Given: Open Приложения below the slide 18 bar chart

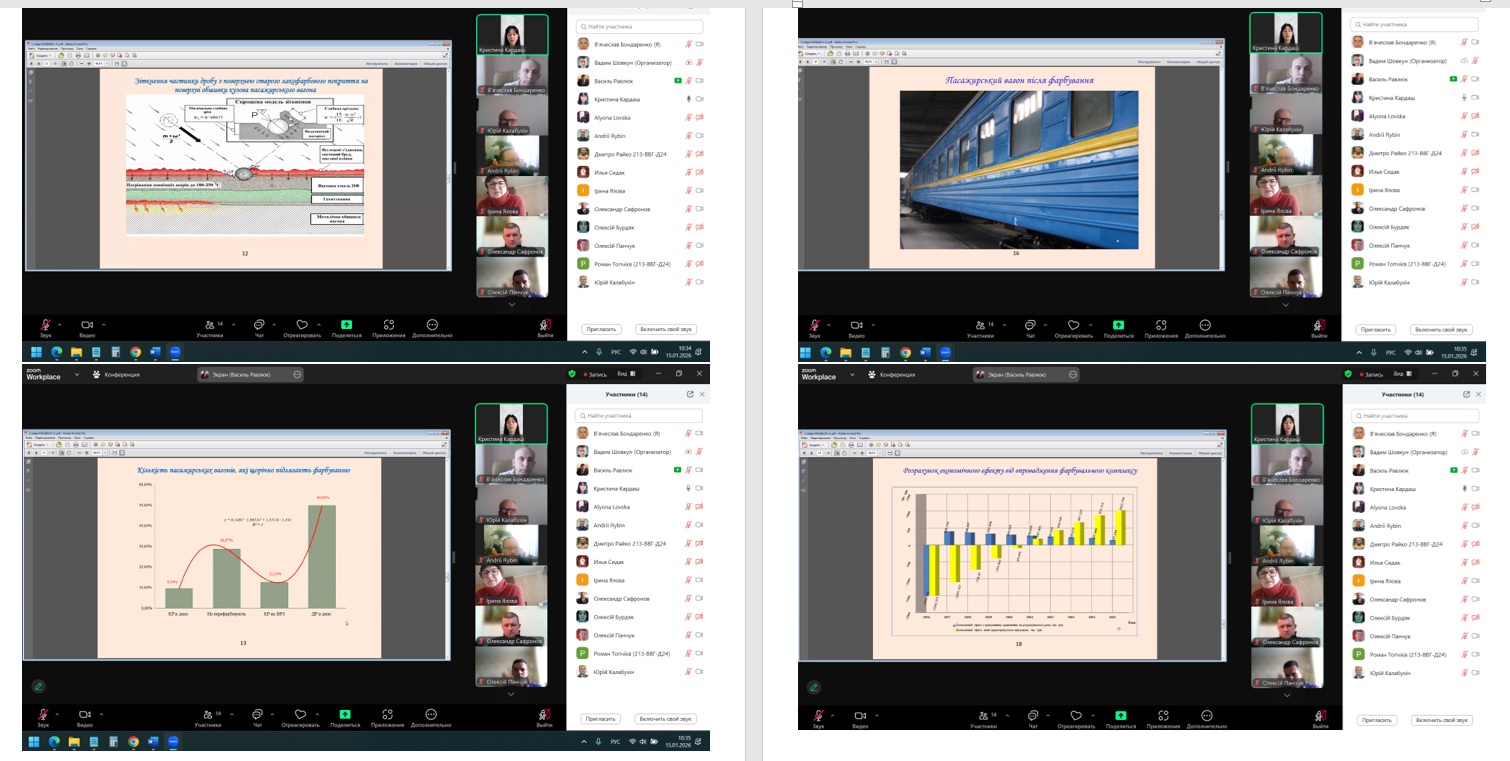Looking at the screenshot, I should 1161,715.
